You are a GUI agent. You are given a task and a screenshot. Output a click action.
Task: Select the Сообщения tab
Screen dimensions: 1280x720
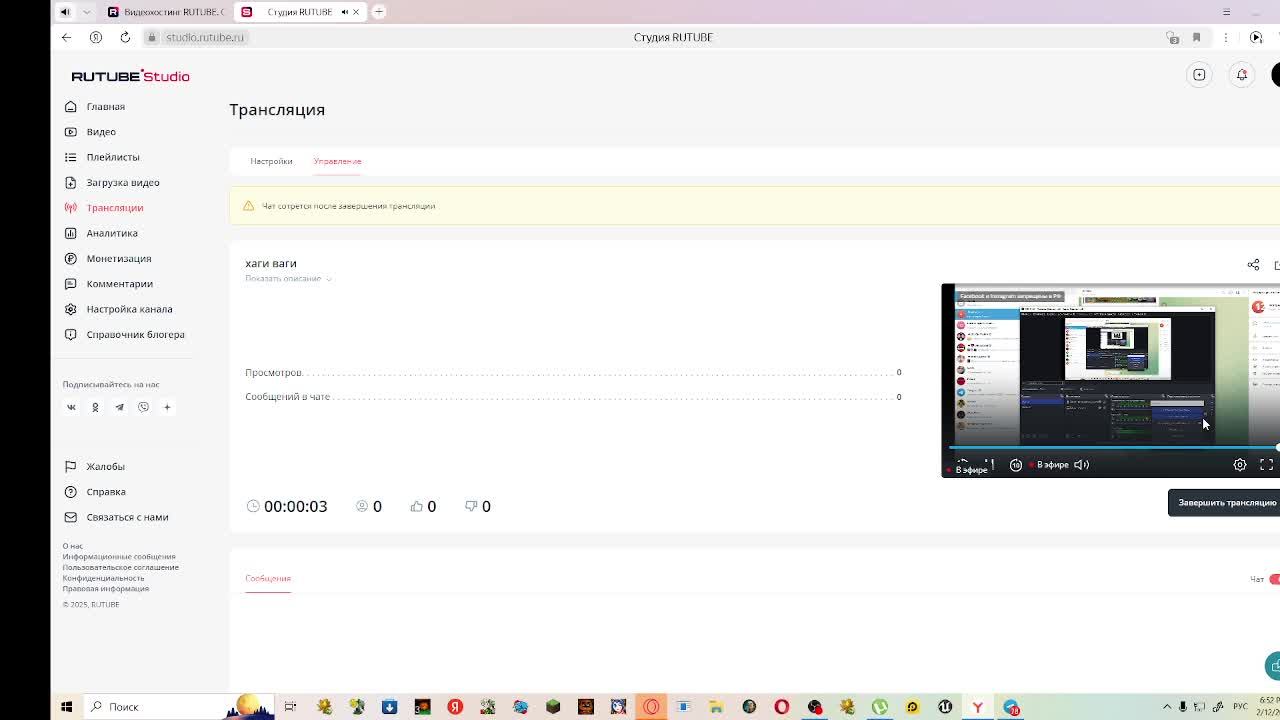(x=268, y=578)
